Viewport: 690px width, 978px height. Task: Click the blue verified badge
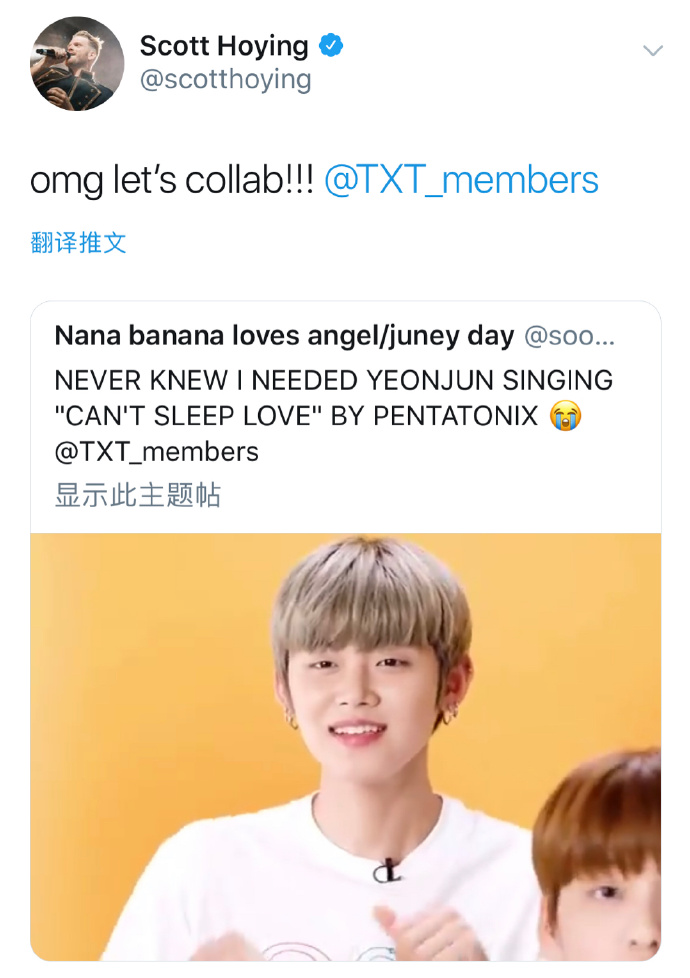[x=330, y=45]
